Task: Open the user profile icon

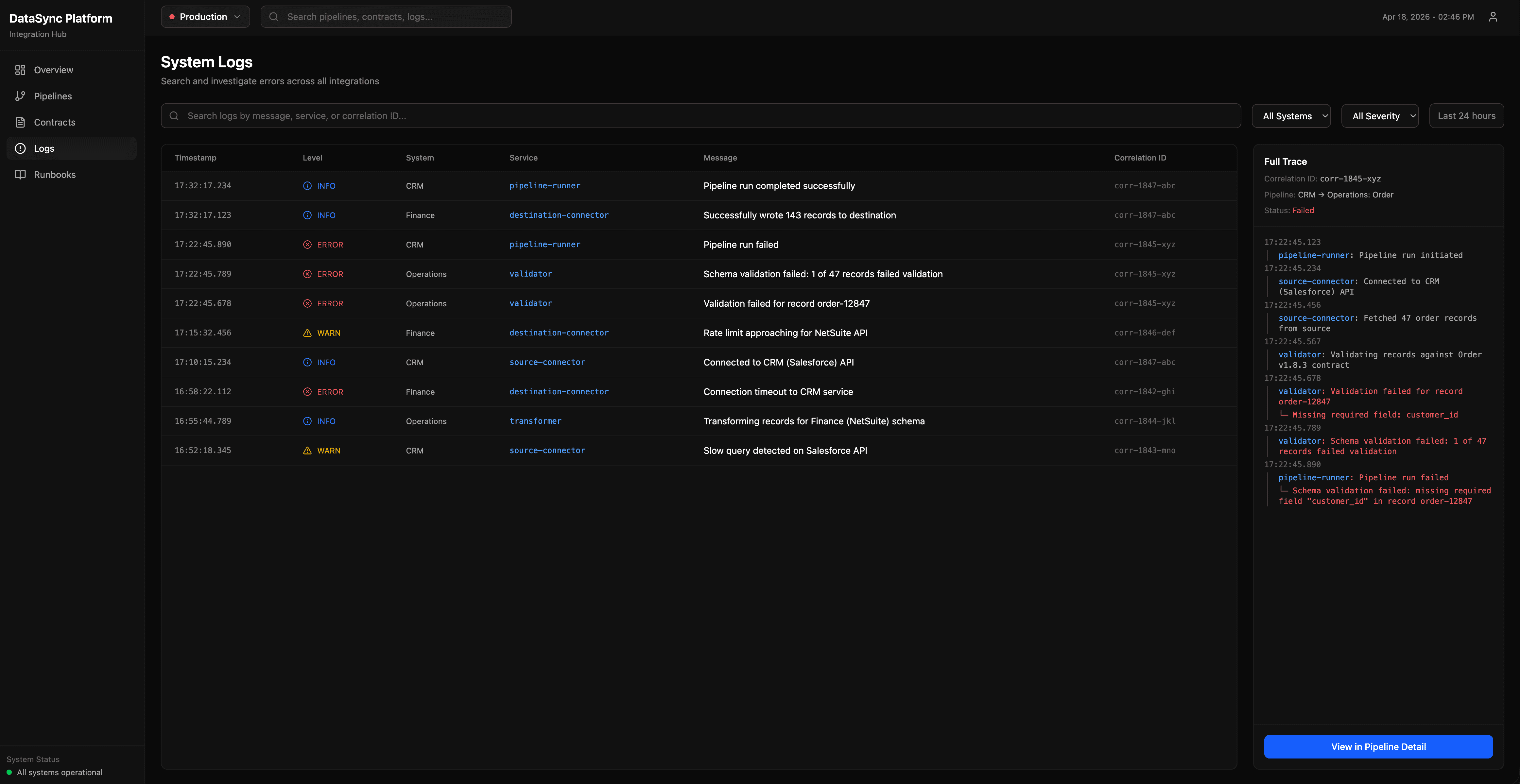Action: pyautogui.click(x=1493, y=17)
